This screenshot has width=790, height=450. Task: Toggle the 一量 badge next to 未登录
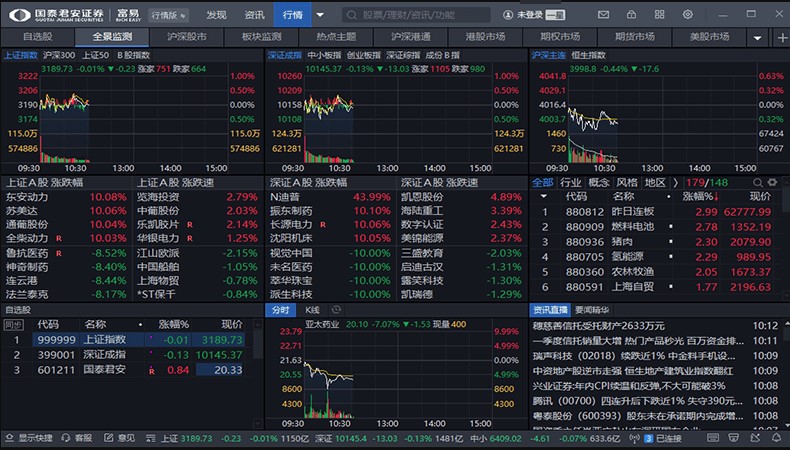tap(555, 15)
